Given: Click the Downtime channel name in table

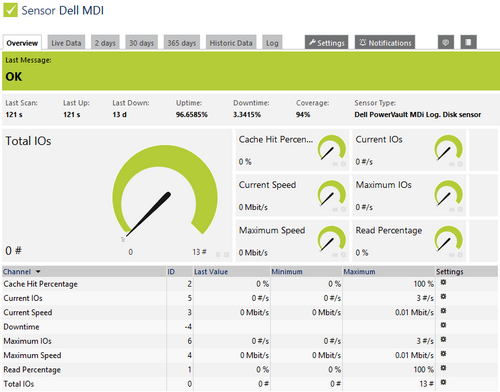Looking at the screenshot, I should tap(21, 327).
